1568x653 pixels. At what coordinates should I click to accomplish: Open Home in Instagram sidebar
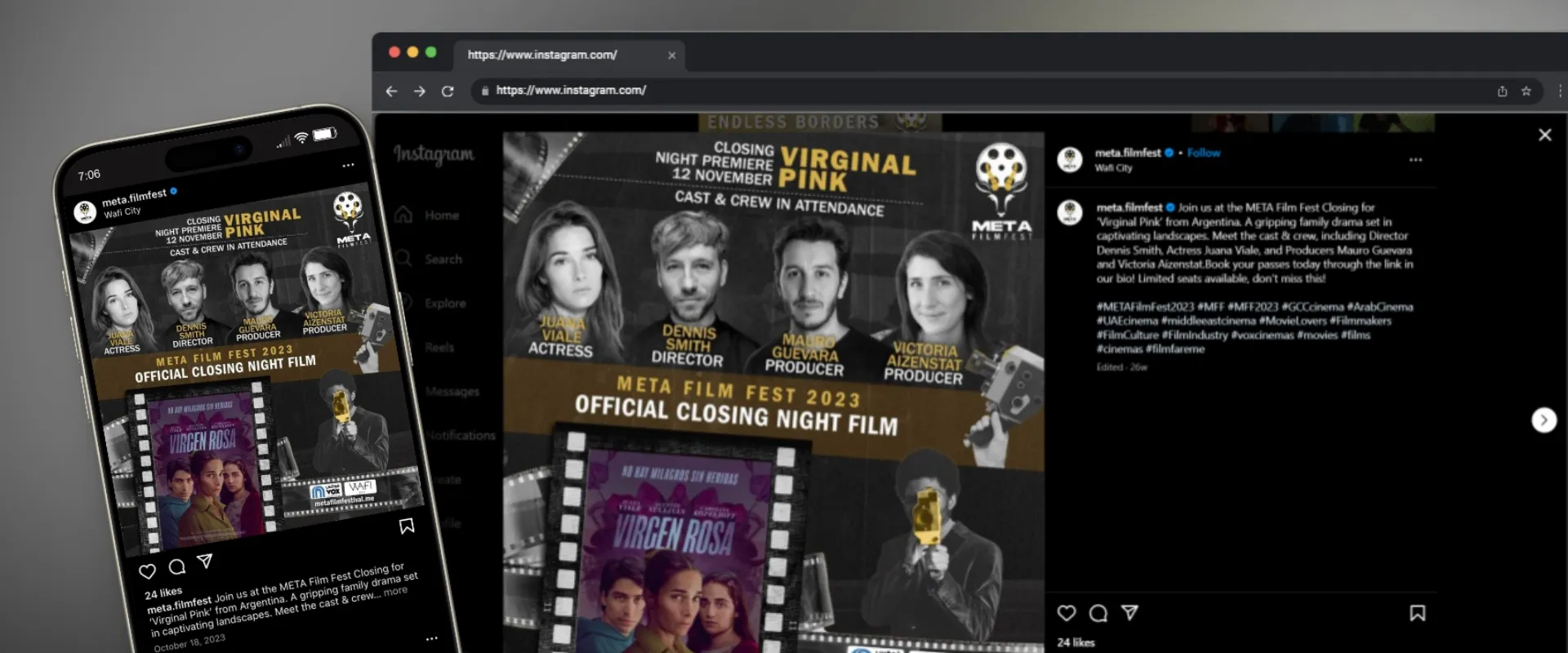coord(441,215)
